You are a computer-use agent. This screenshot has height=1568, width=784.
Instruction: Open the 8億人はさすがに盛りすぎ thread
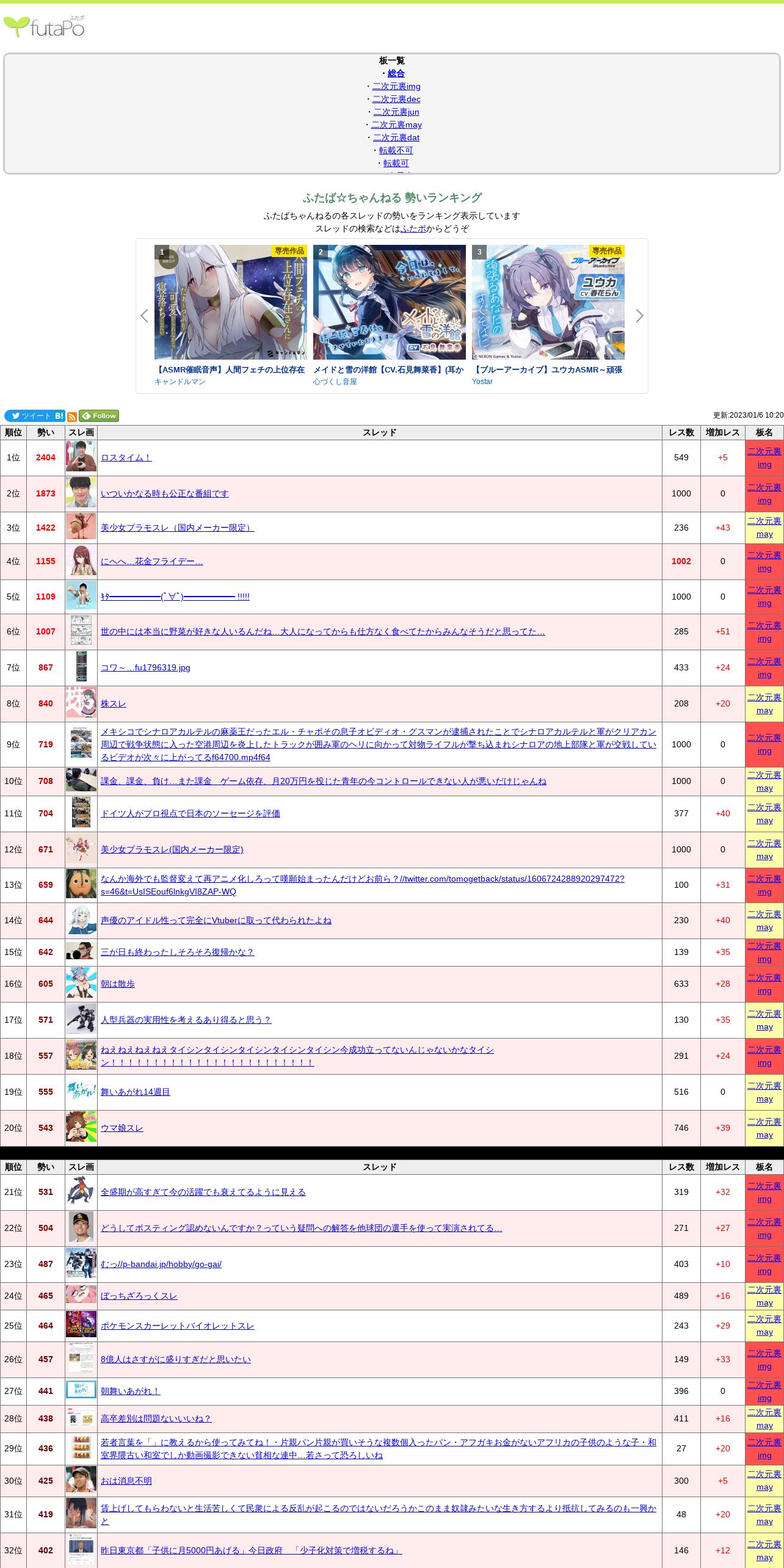pos(176,1359)
